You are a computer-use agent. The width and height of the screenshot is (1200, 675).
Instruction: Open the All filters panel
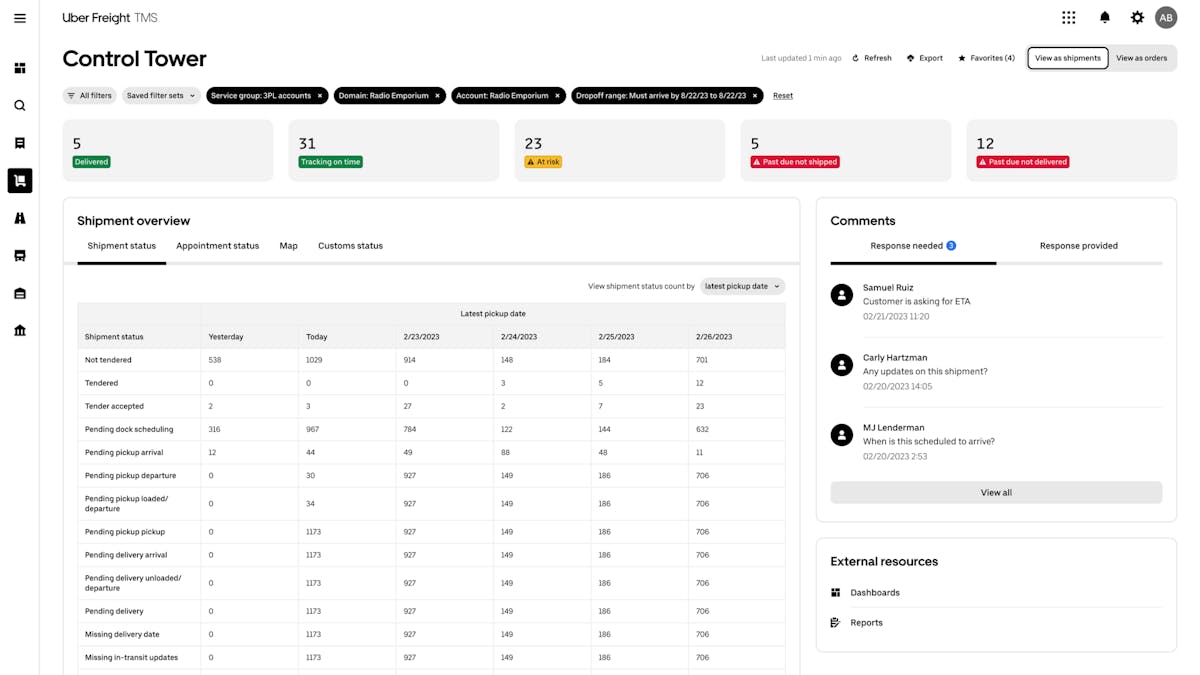(x=89, y=95)
